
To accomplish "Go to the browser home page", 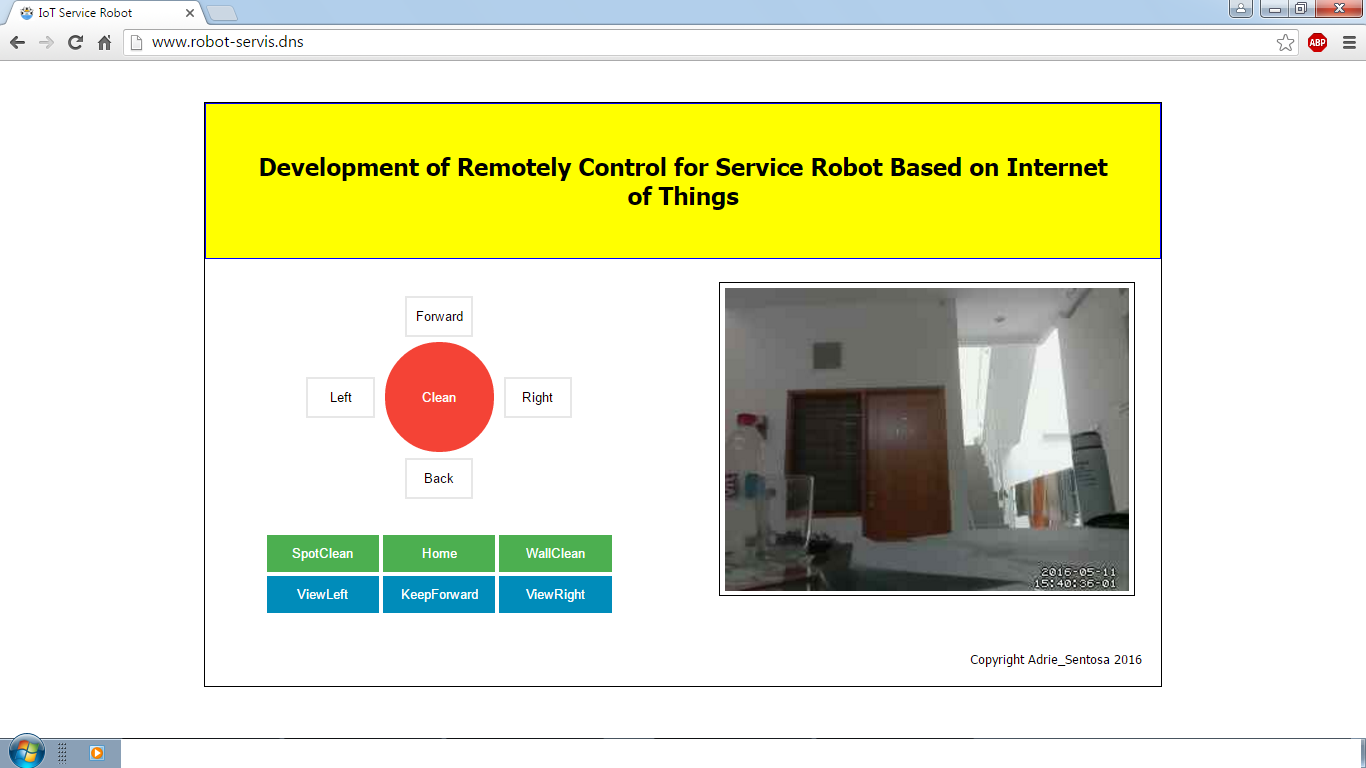I will coord(104,42).
